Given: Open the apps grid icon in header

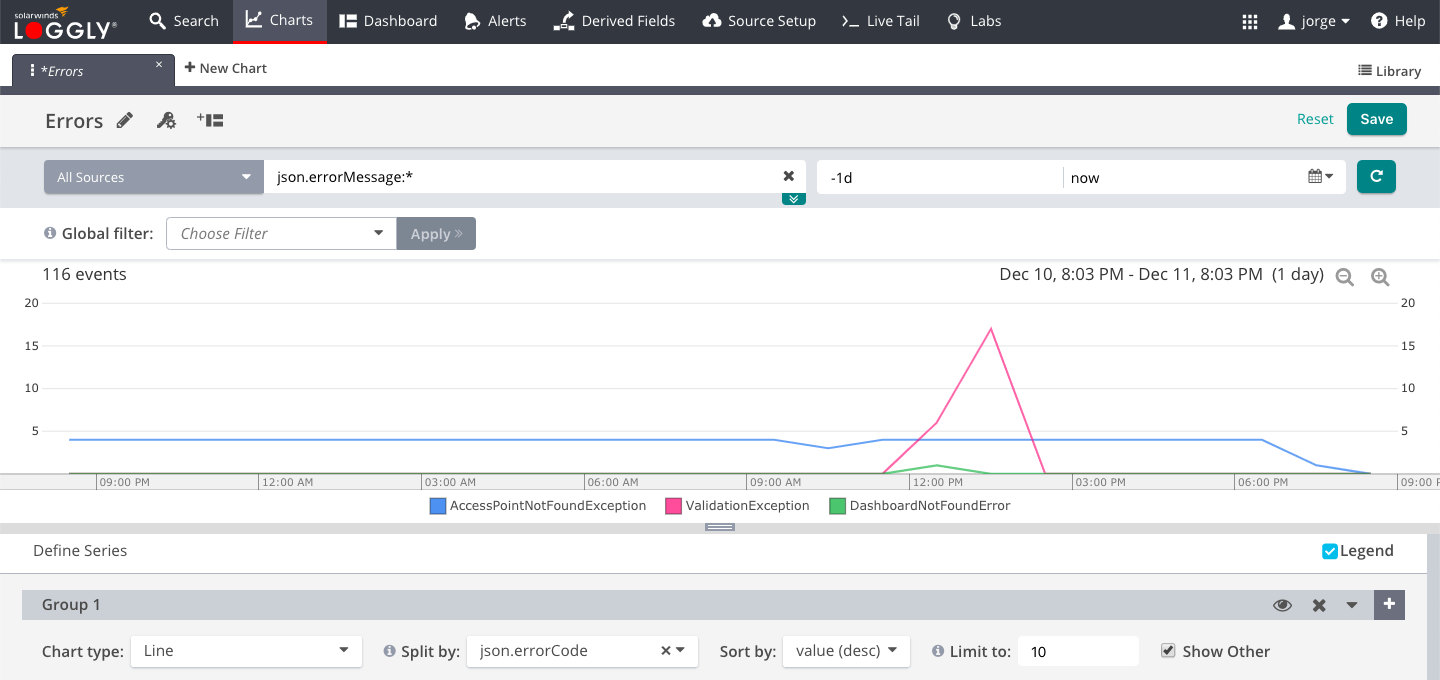Looking at the screenshot, I should coord(1249,21).
